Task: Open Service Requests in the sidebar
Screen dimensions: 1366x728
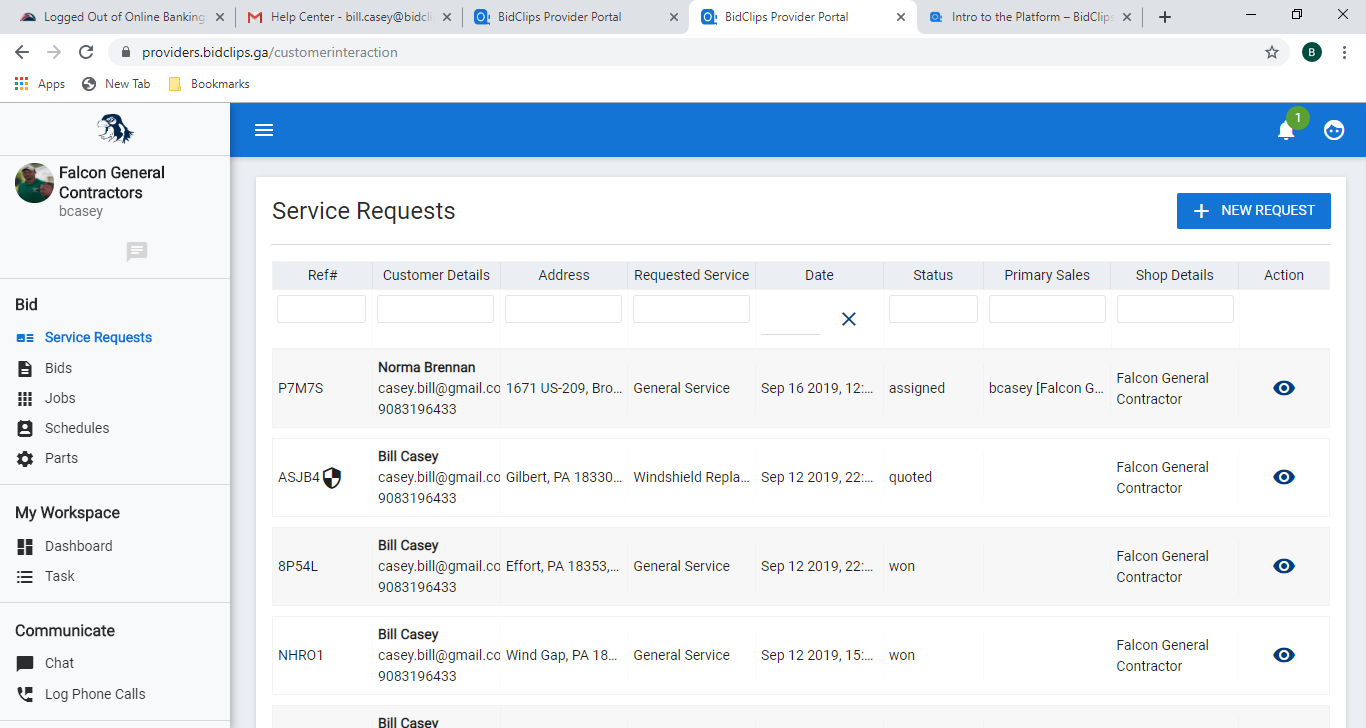Action: [x=98, y=338]
